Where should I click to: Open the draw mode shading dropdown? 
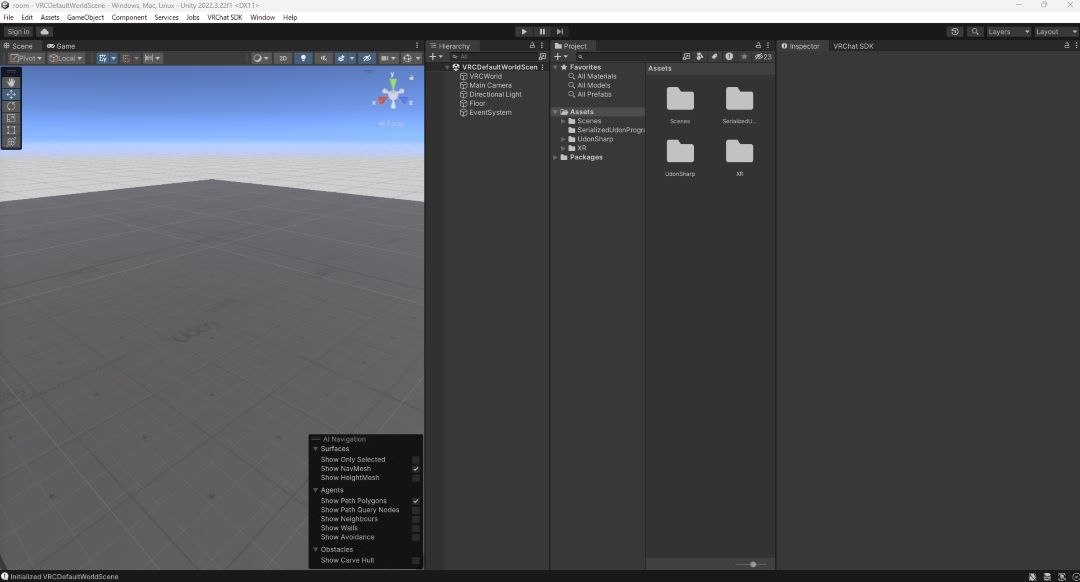(x=260, y=59)
